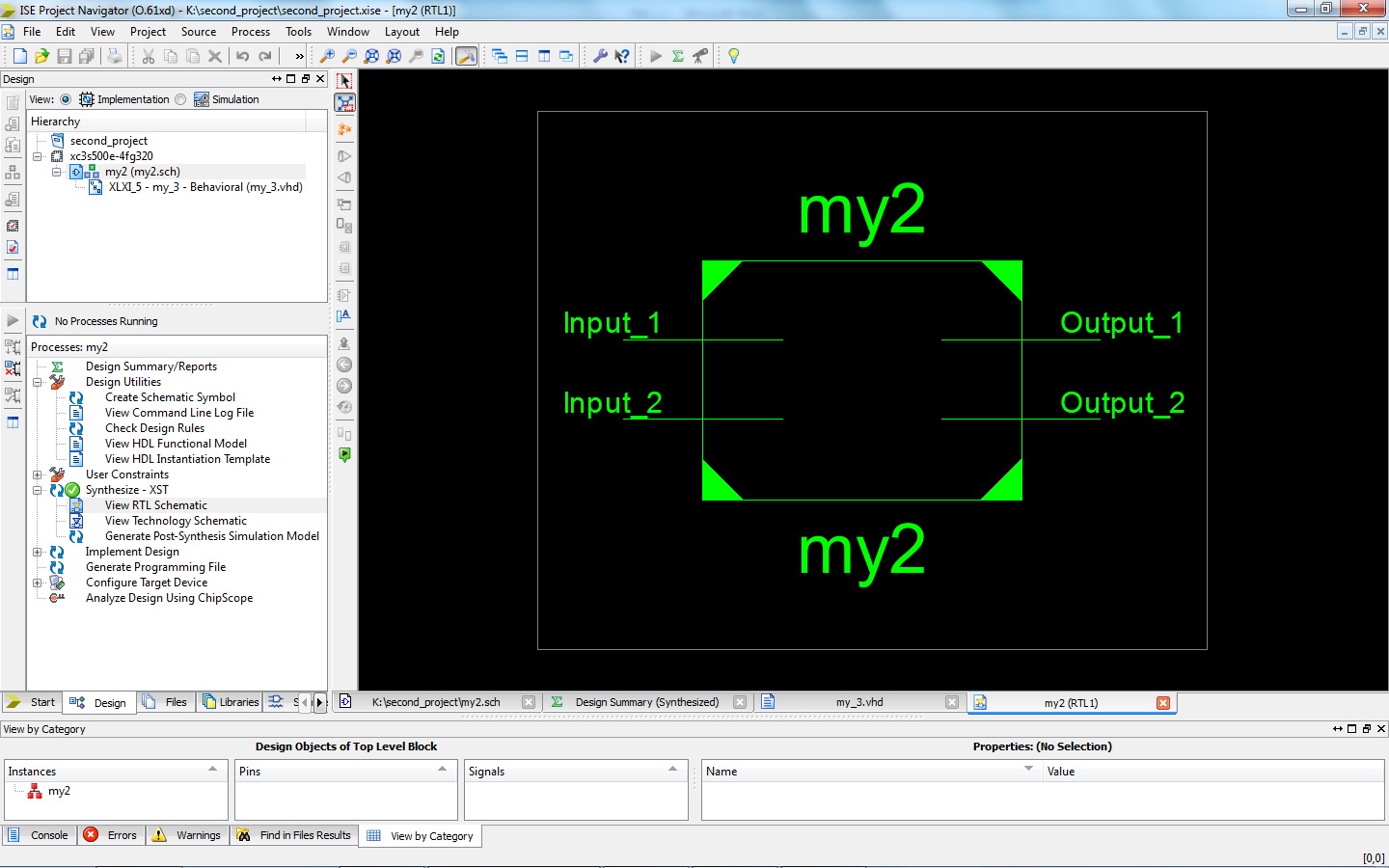
Task: Open the Errors tab
Action: tap(112, 835)
